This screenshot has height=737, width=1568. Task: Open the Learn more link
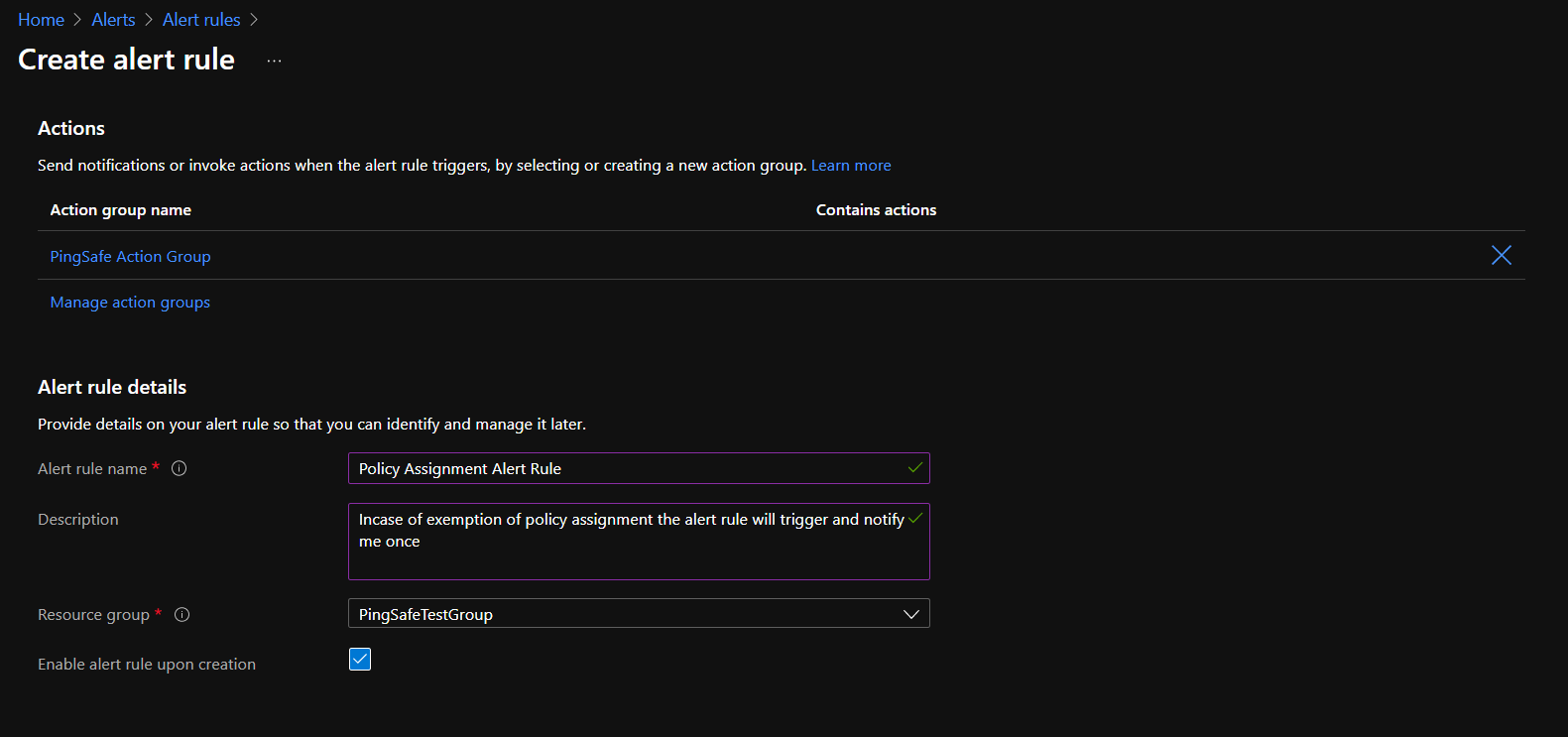click(850, 166)
